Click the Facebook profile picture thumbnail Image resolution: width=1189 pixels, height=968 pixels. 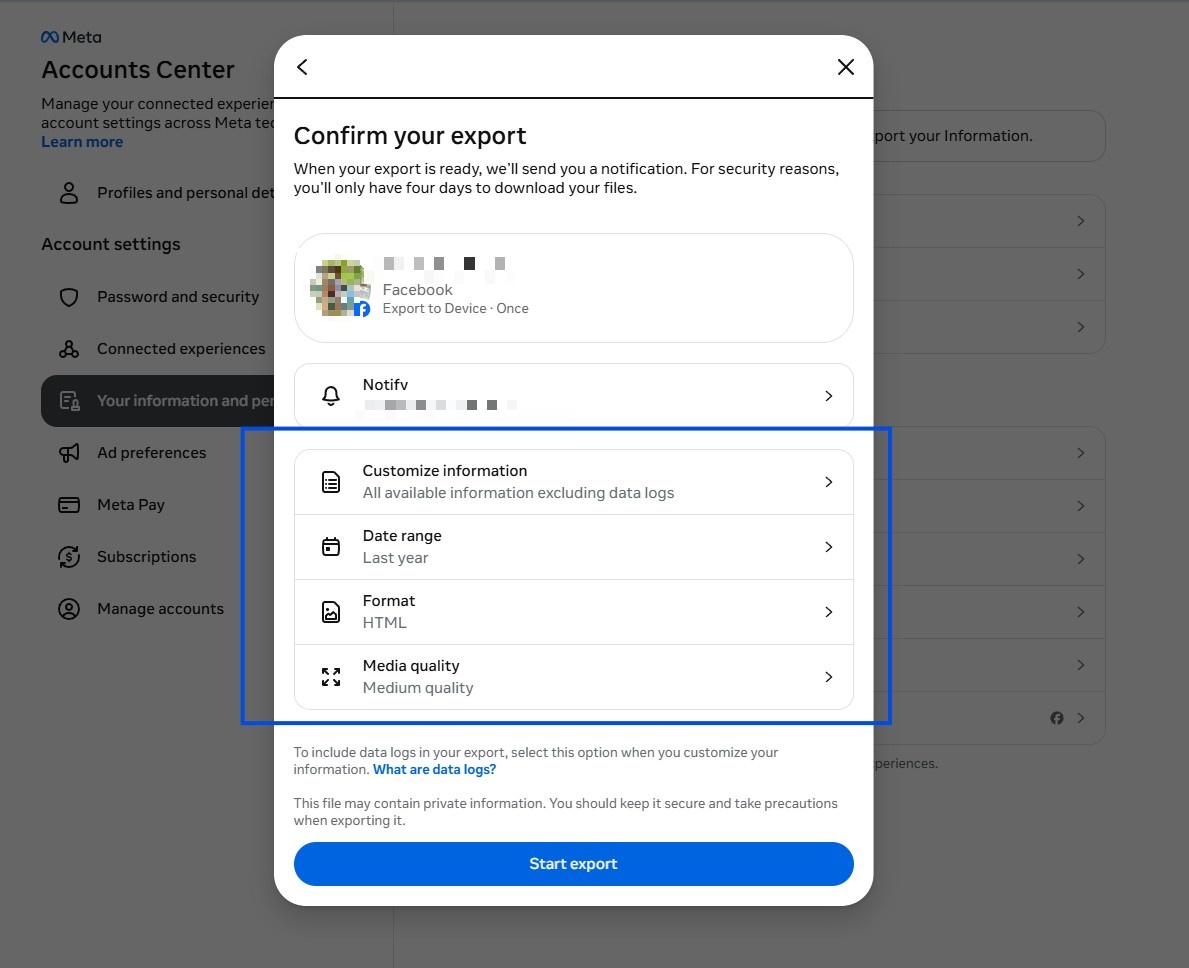pyautogui.click(x=340, y=288)
